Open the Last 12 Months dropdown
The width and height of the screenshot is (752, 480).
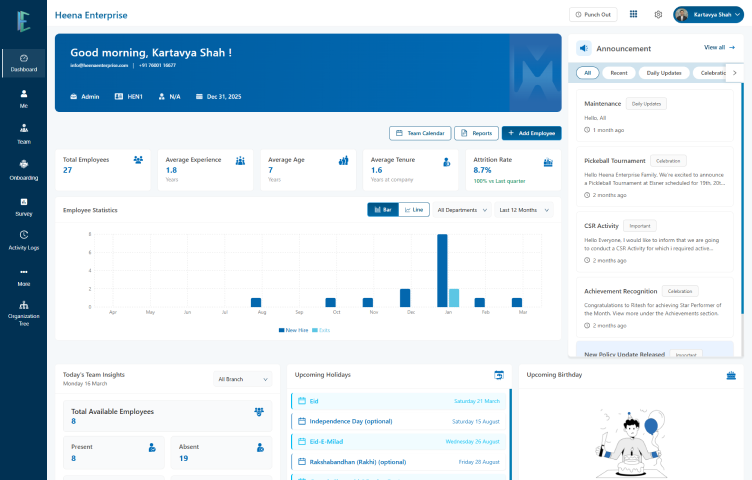pos(524,210)
